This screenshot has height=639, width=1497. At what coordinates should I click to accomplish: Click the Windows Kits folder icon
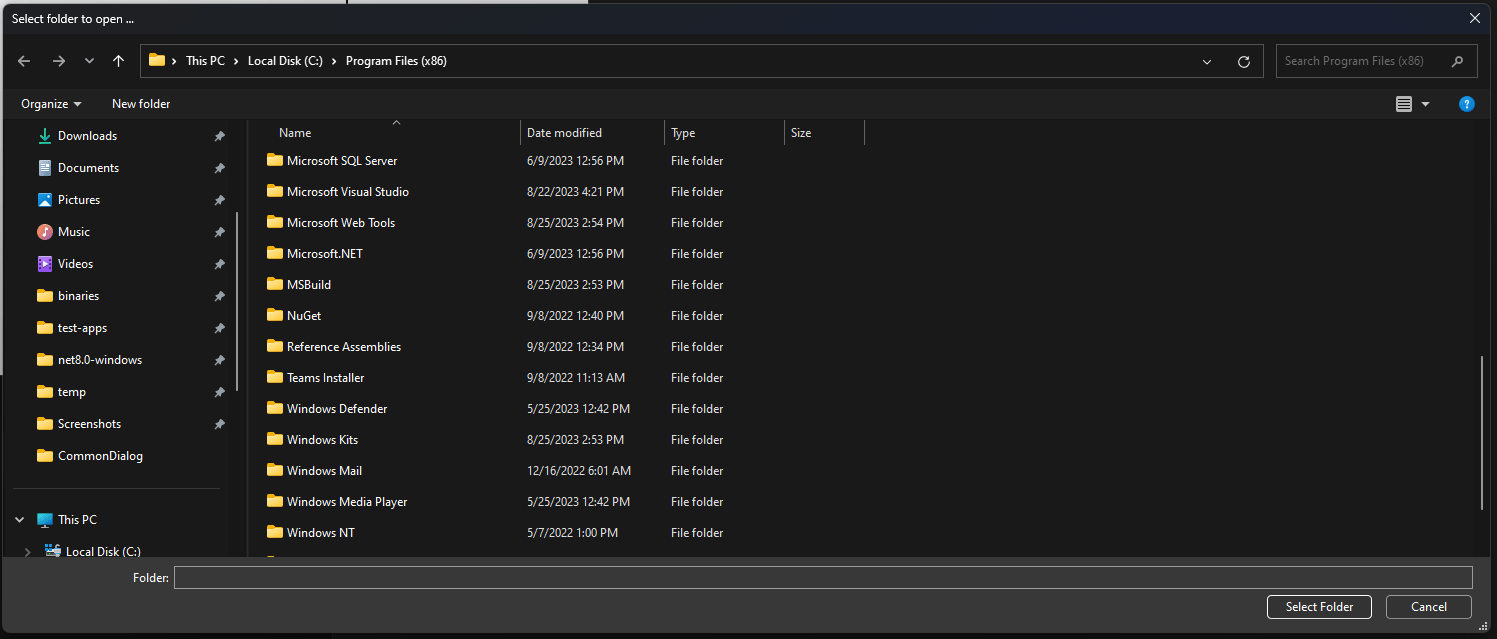[x=275, y=439]
